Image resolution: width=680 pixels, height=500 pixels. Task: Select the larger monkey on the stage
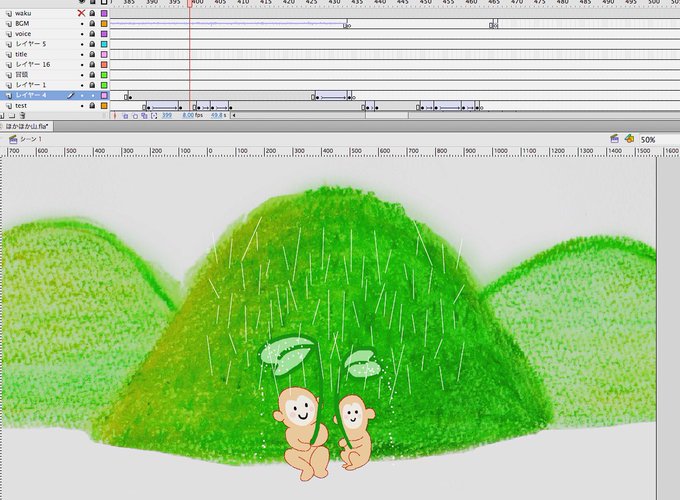point(301,434)
